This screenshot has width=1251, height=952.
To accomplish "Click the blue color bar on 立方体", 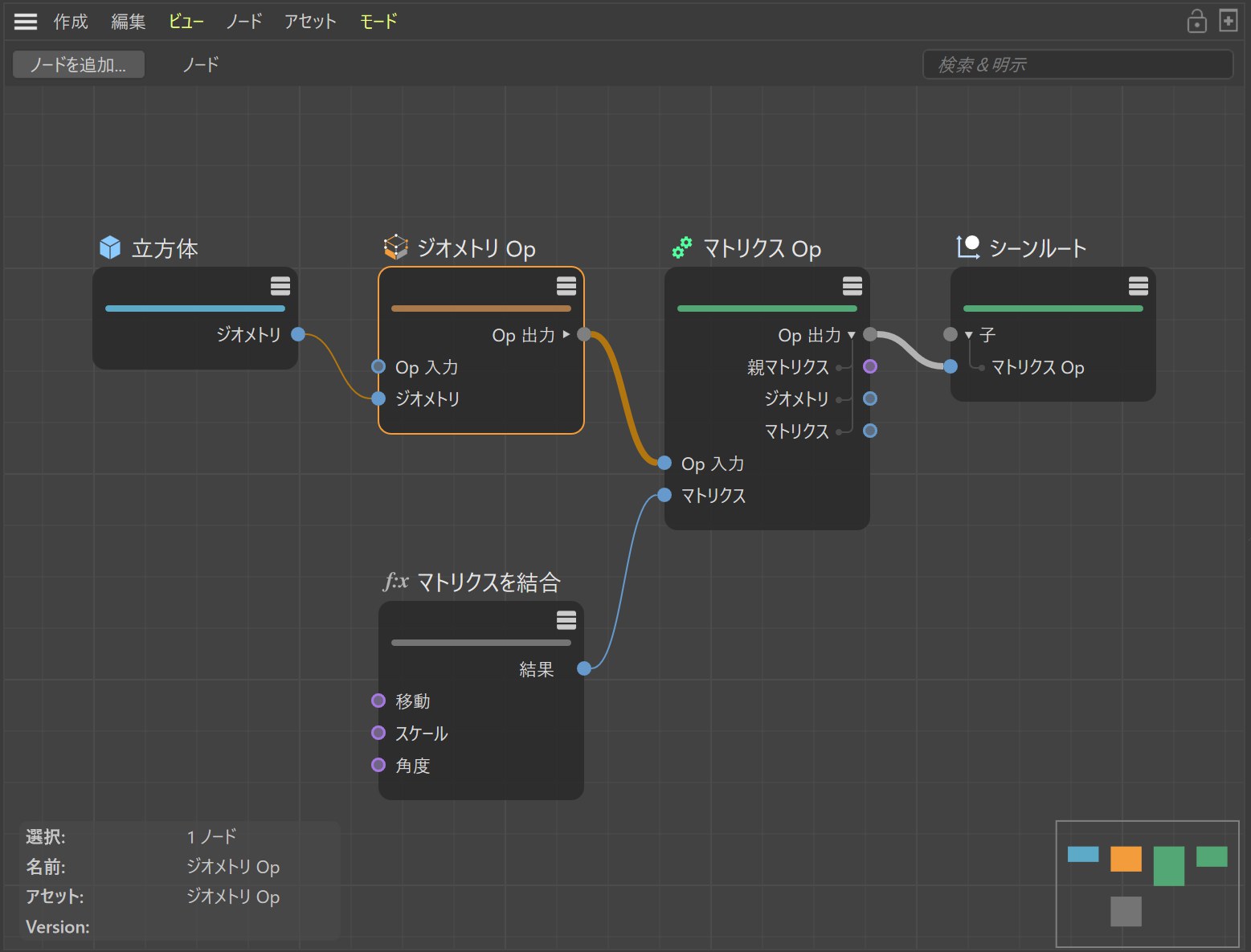I will [x=195, y=308].
